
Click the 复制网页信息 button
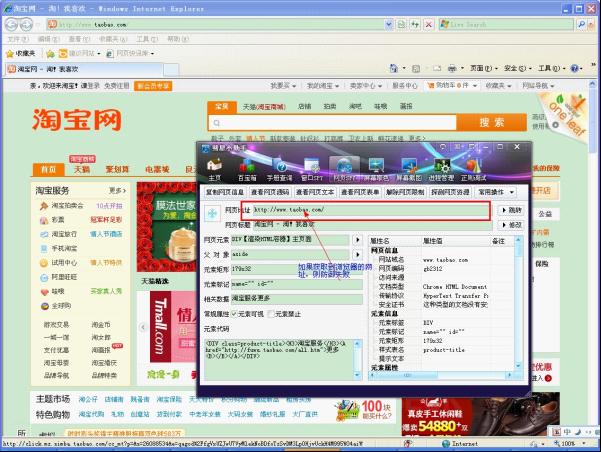(x=225, y=192)
